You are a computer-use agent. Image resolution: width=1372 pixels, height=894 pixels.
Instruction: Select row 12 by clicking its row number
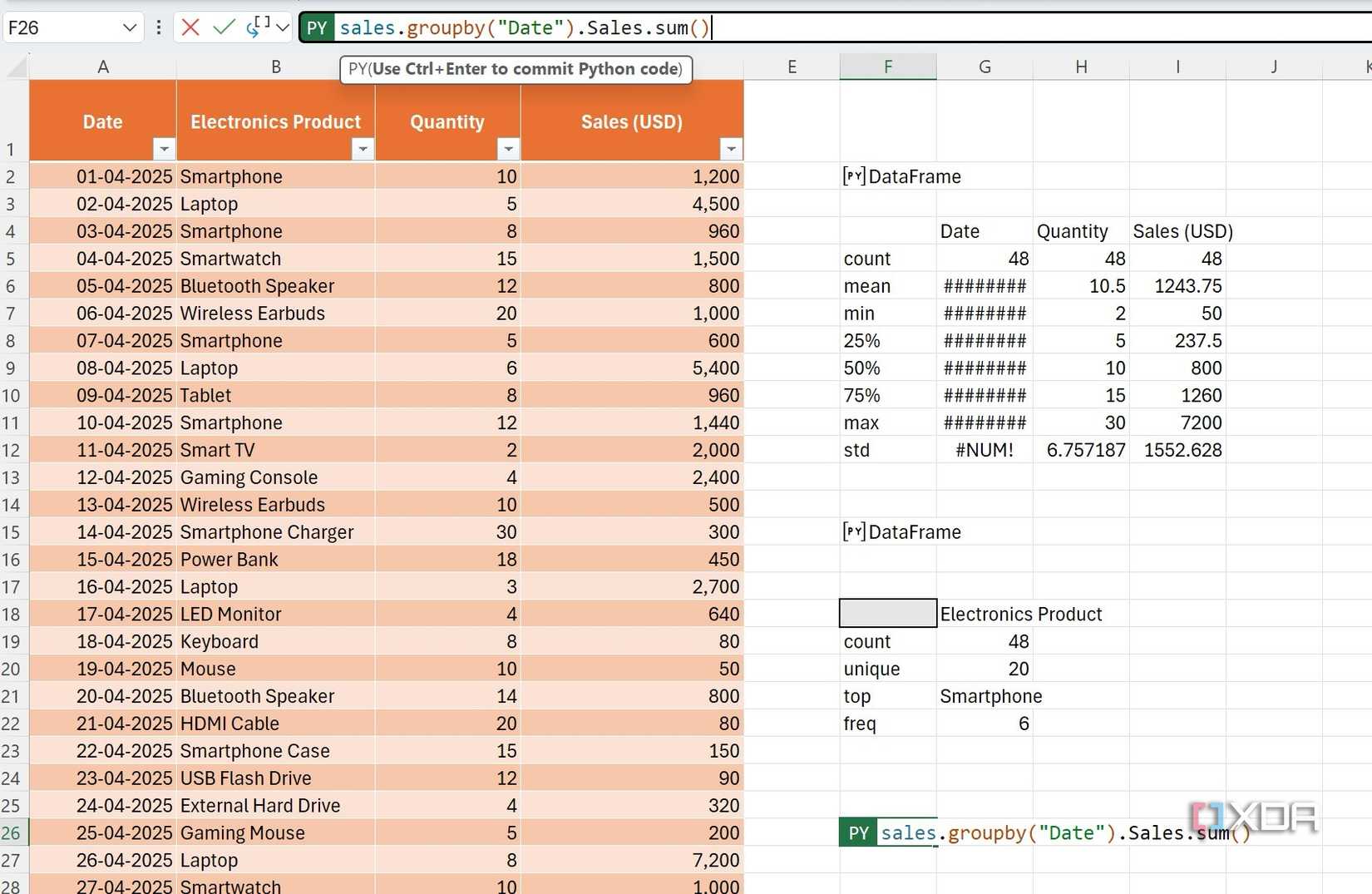pos(12,450)
